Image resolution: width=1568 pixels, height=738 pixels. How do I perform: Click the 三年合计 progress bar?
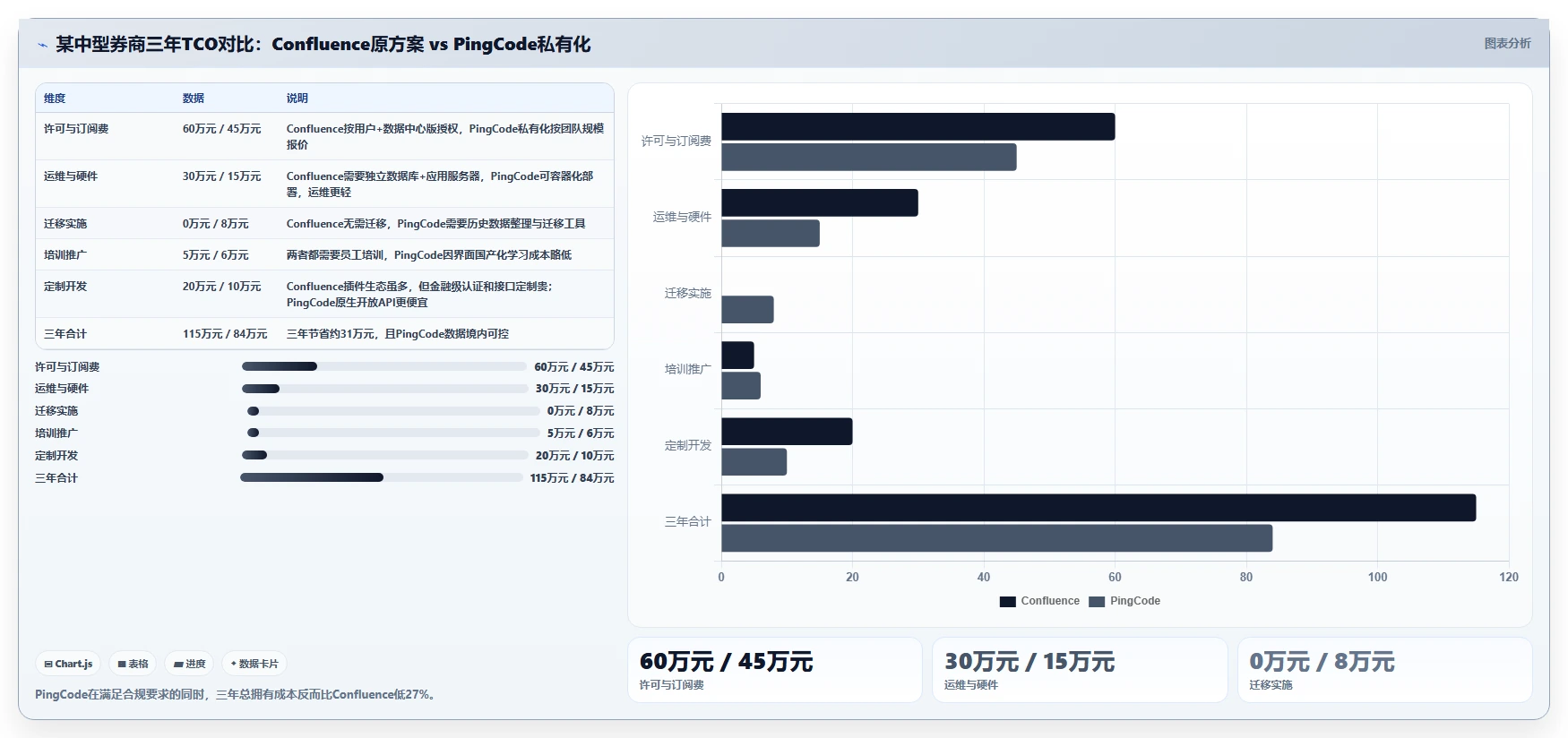point(381,477)
